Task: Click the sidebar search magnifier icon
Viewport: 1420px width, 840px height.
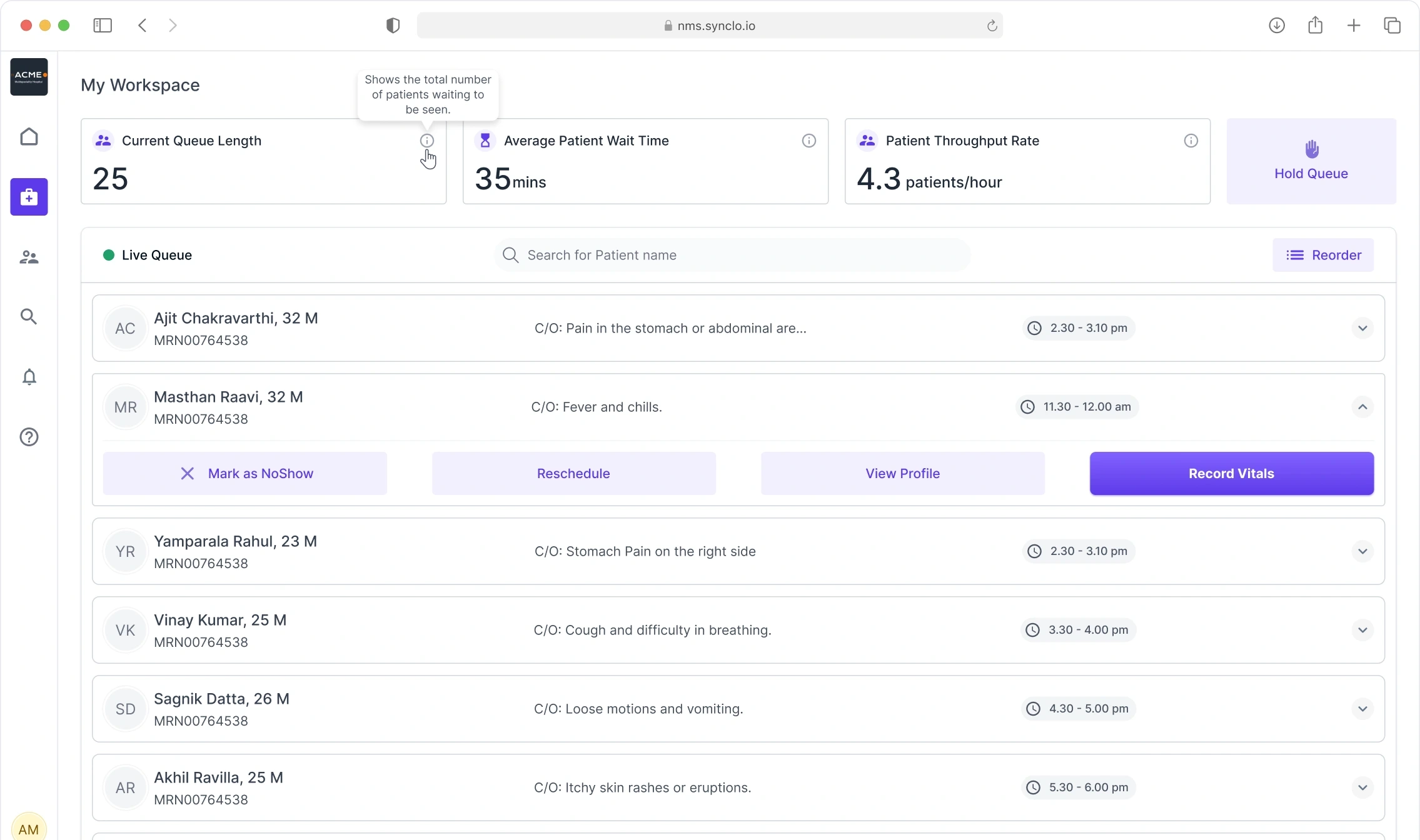Action: point(29,316)
